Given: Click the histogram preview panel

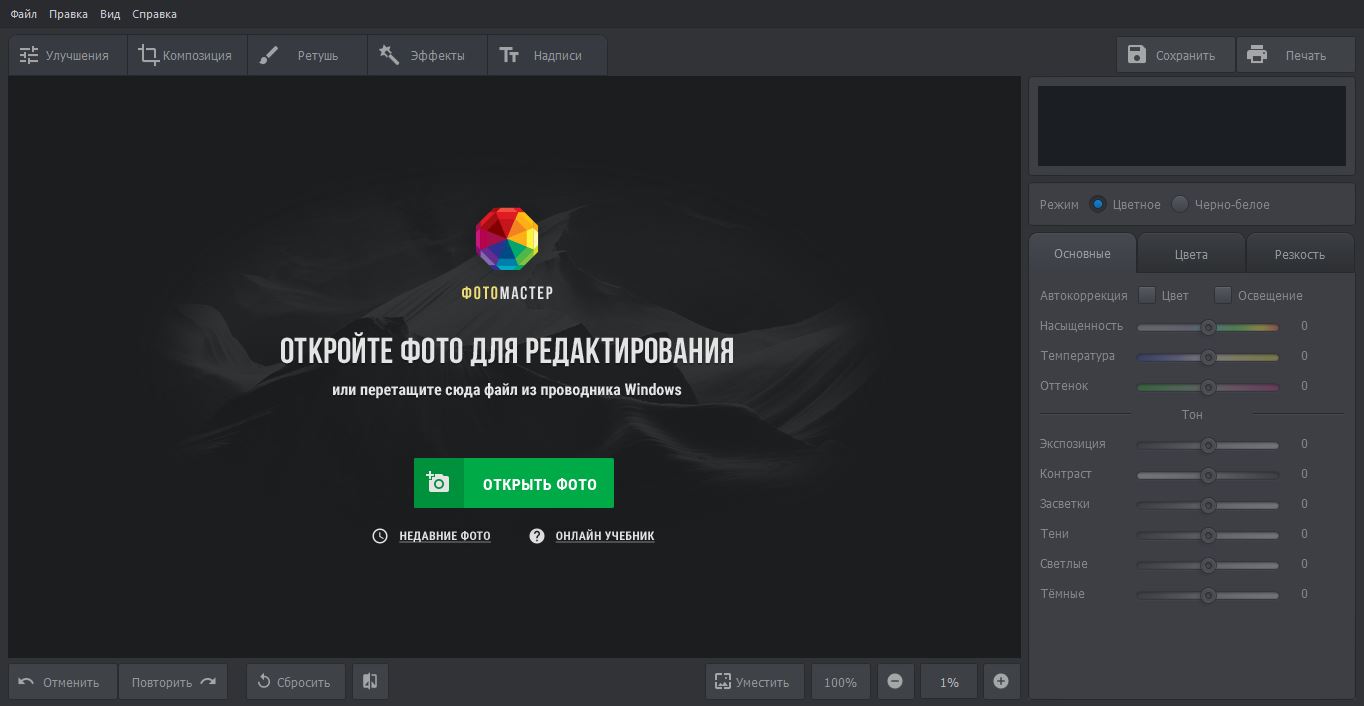Looking at the screenshot, I should (1191, 126).
